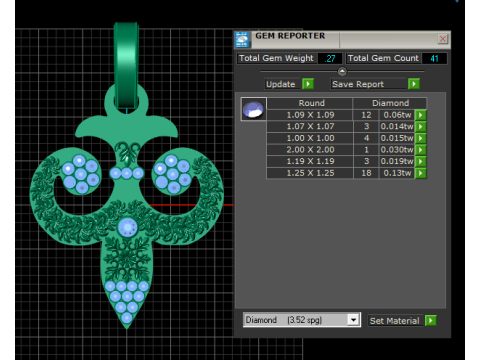
Task: Select the 1.07 X 1.07 size cell
Action: click(310, 127)
